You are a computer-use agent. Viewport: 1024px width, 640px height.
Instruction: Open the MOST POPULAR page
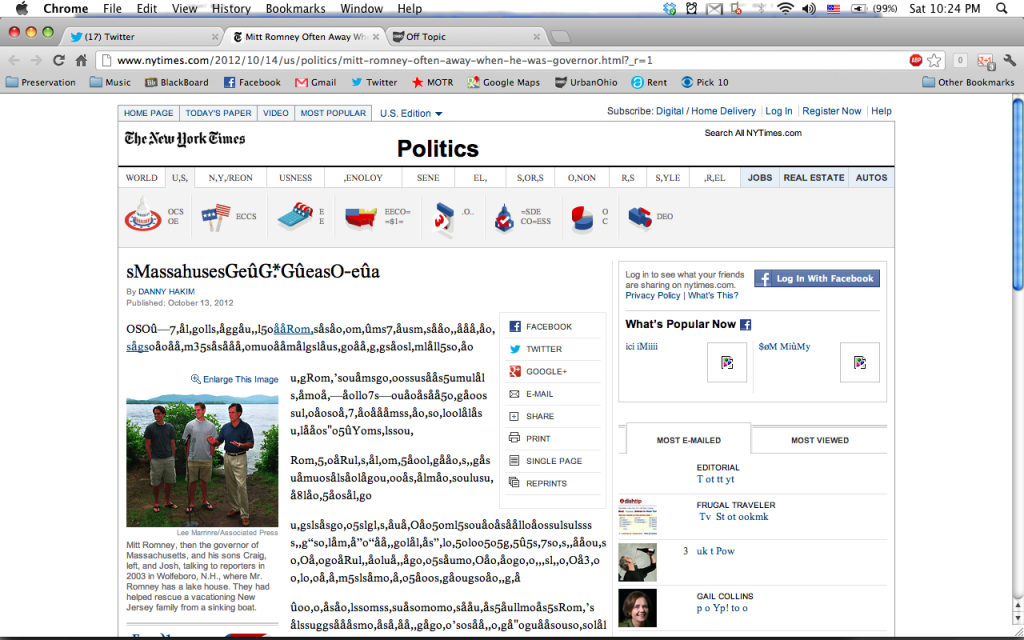click(333, 113)
